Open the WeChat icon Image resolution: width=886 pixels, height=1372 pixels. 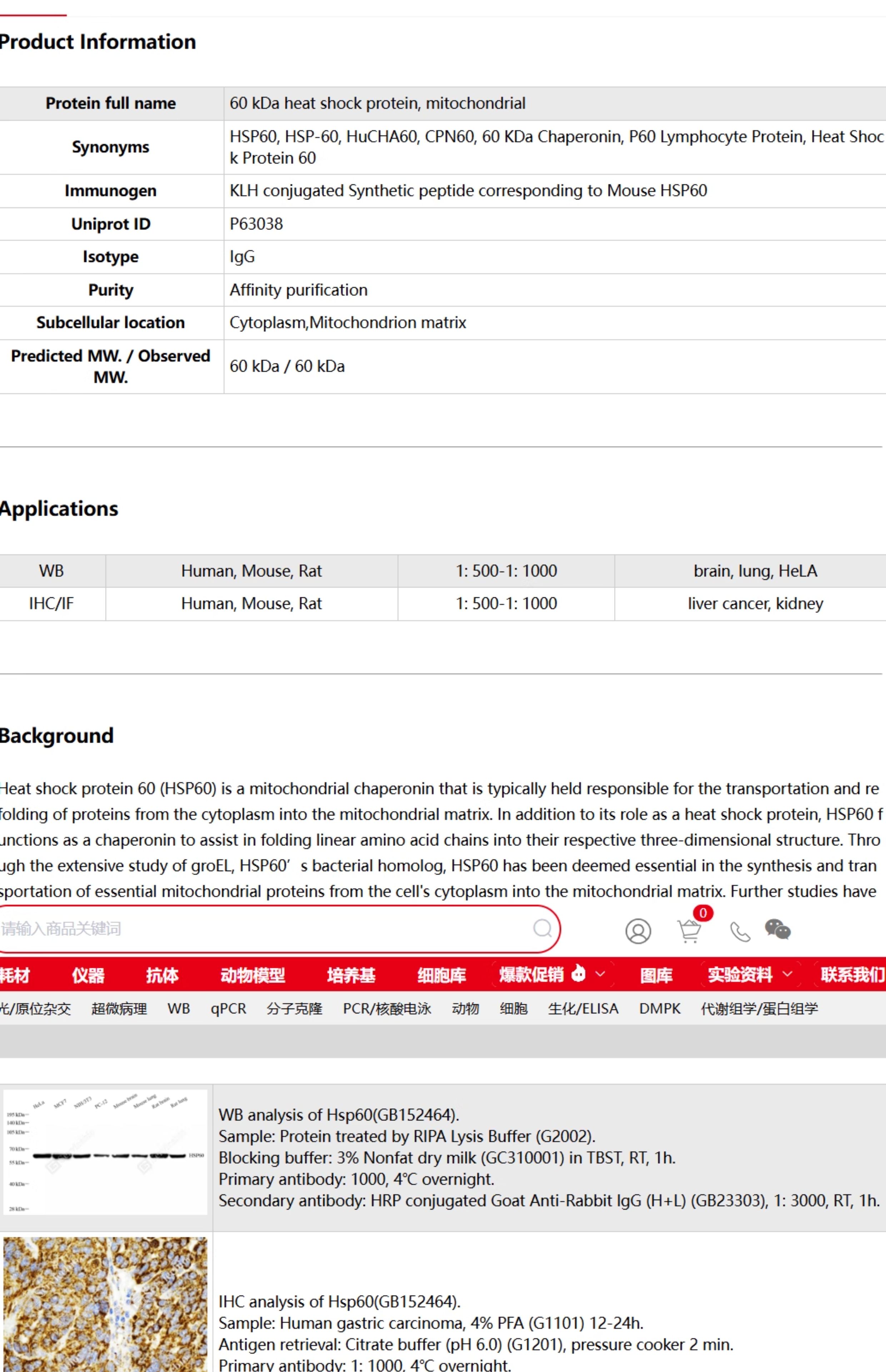click(777, 929)
